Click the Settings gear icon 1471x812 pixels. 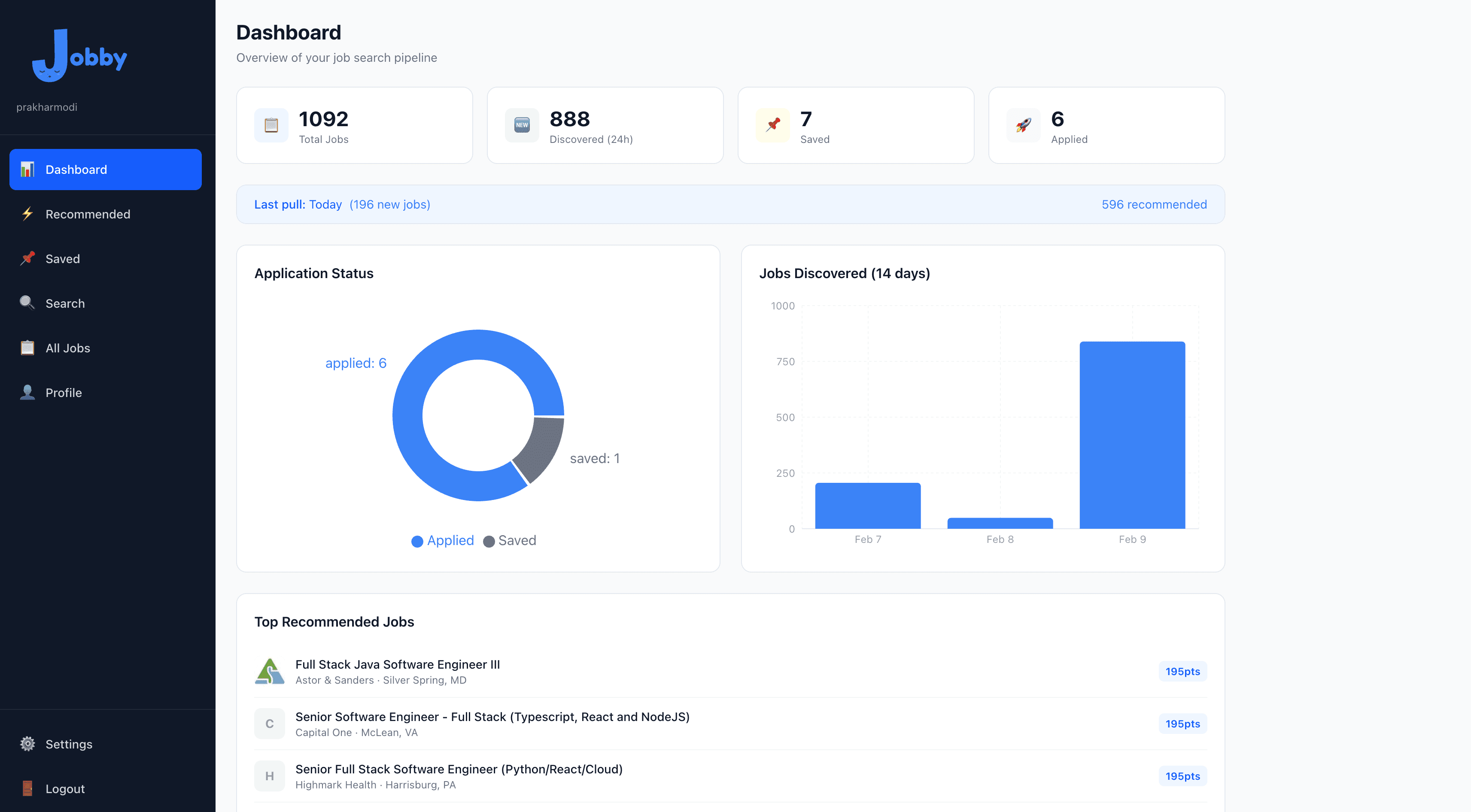tap(27, 743)
